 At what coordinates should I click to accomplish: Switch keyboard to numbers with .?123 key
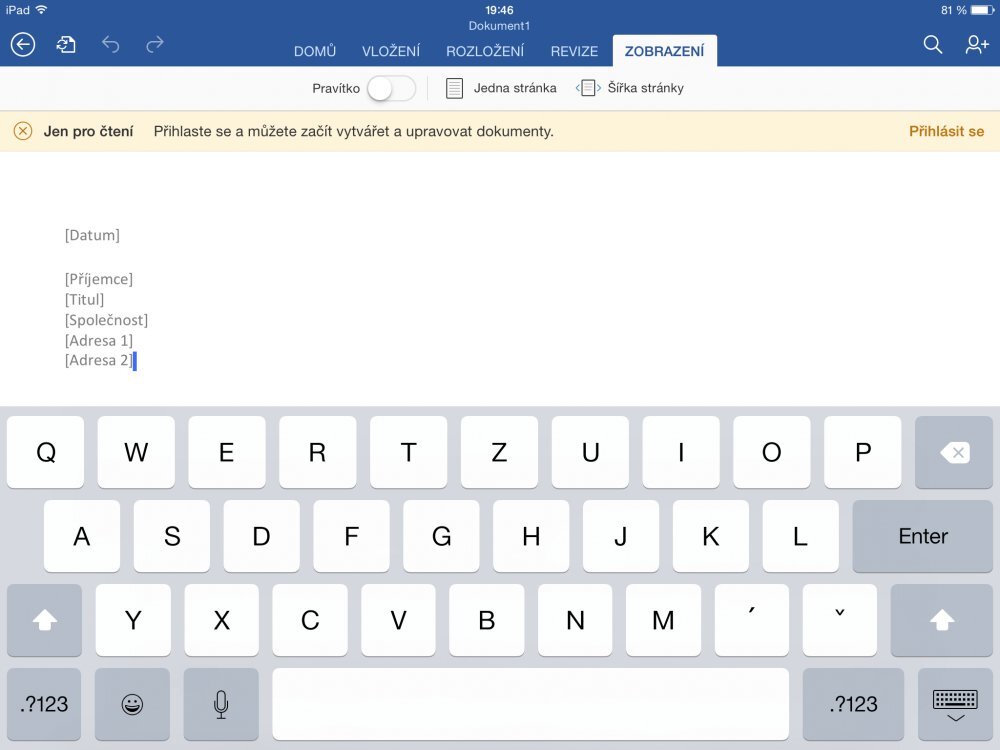tap(44, 704)
